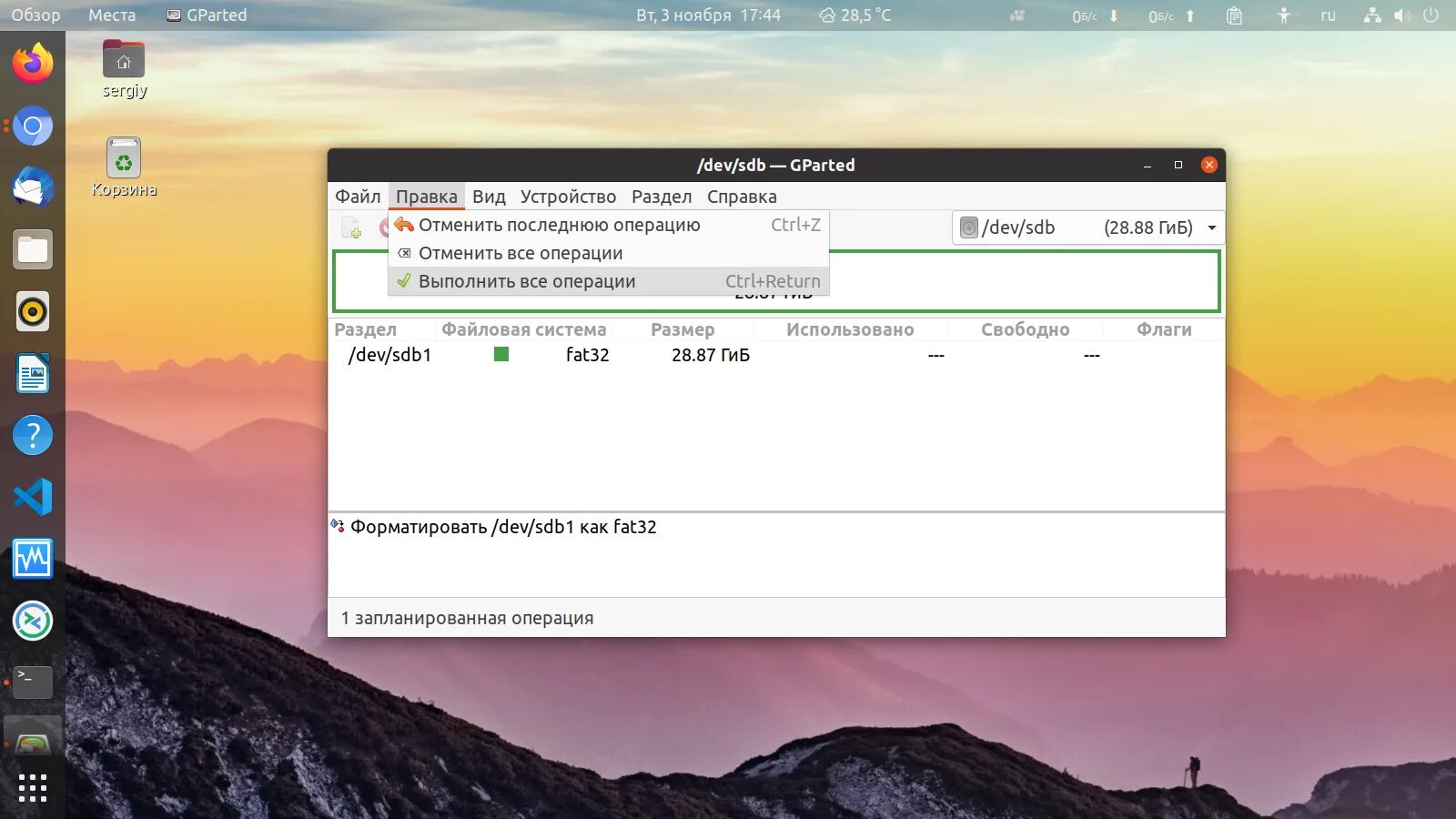This screenshot has height=819, width=1456.
Task: Minimize the GParted window
Action: tap(1148, 165)
